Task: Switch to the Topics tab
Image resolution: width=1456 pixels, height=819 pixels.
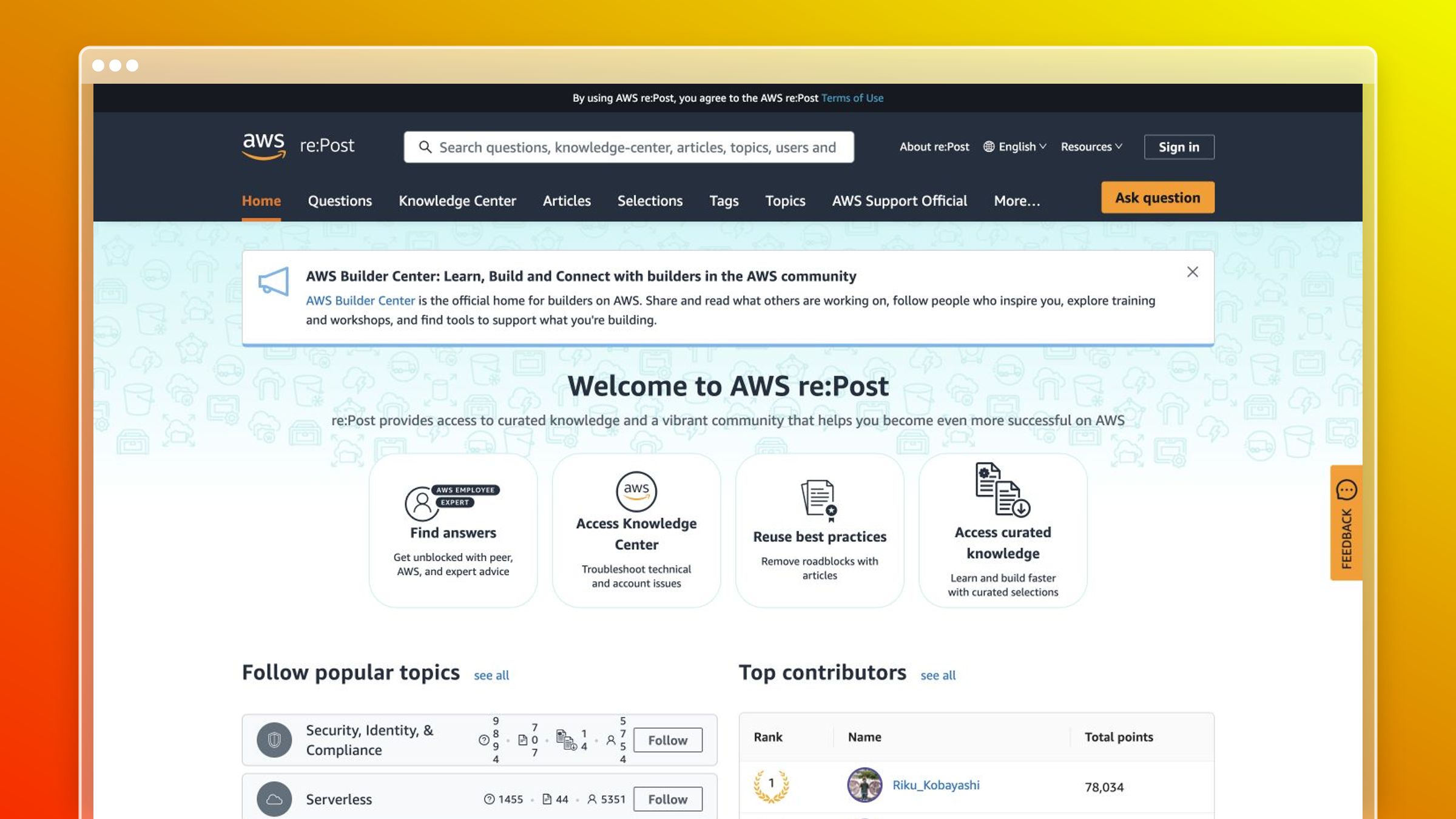Action: click(785, 201)
